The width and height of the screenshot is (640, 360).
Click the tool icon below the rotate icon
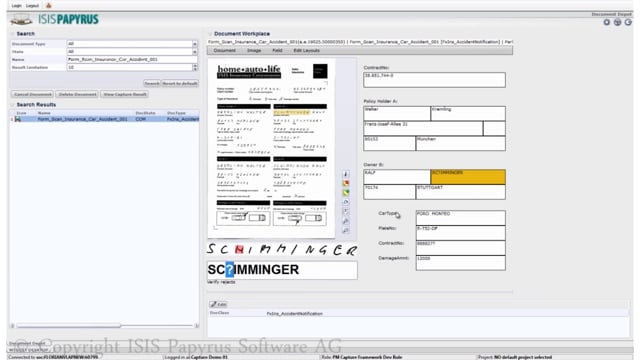[x=346, y=211]
